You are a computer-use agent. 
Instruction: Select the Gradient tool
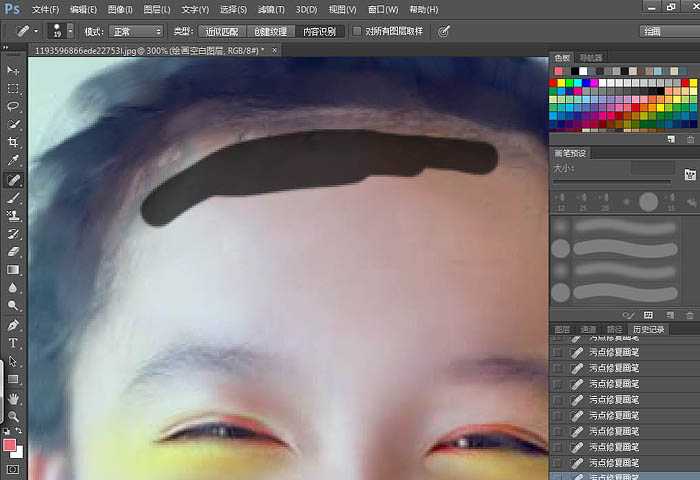click(x=13, y=270)
